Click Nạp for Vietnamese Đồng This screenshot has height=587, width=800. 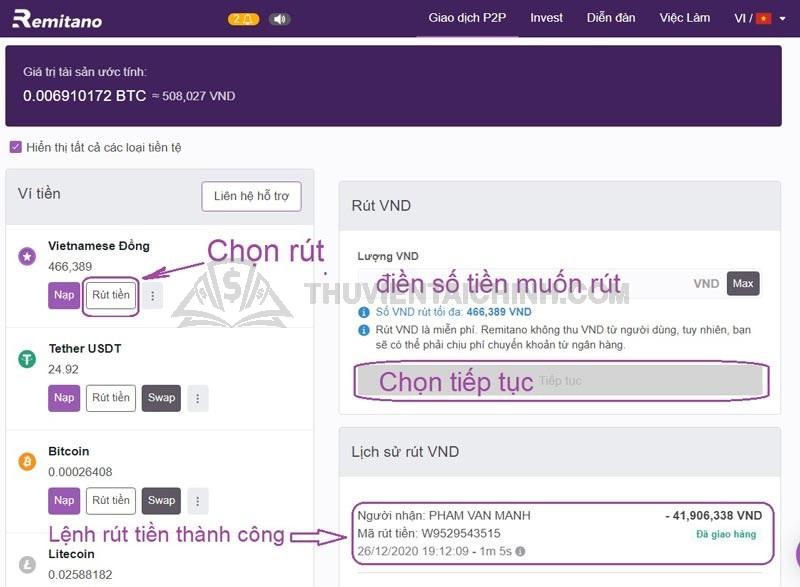pos(64,295)
